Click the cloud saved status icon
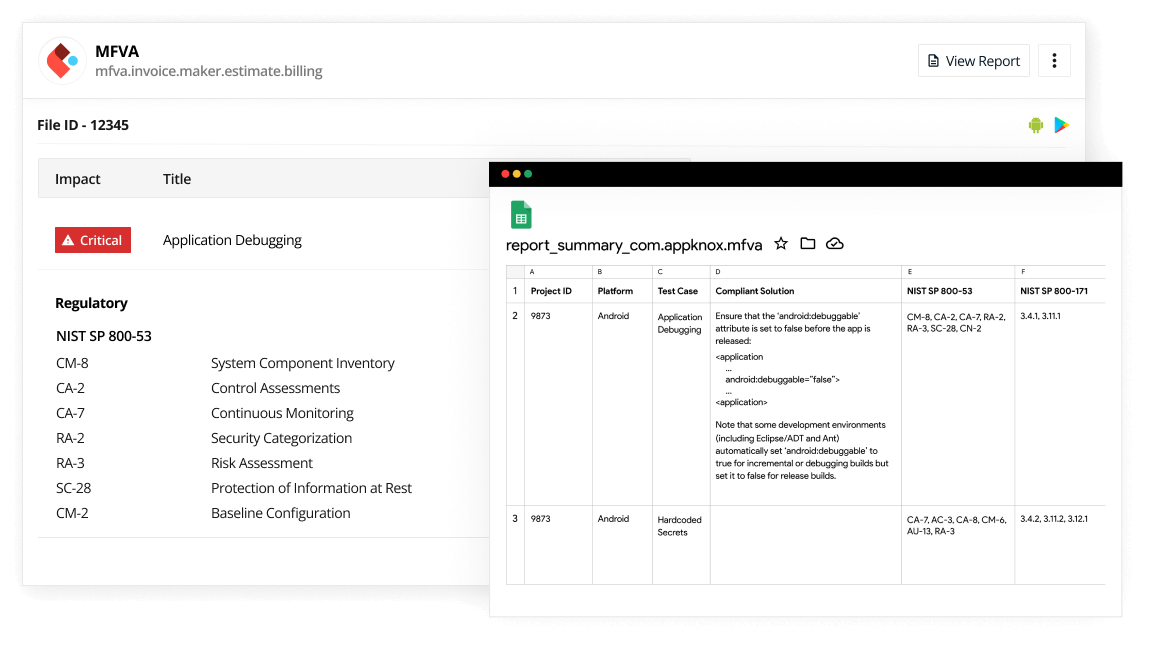The height and width of the screenshot is (657, 1162). click(834, 244)
